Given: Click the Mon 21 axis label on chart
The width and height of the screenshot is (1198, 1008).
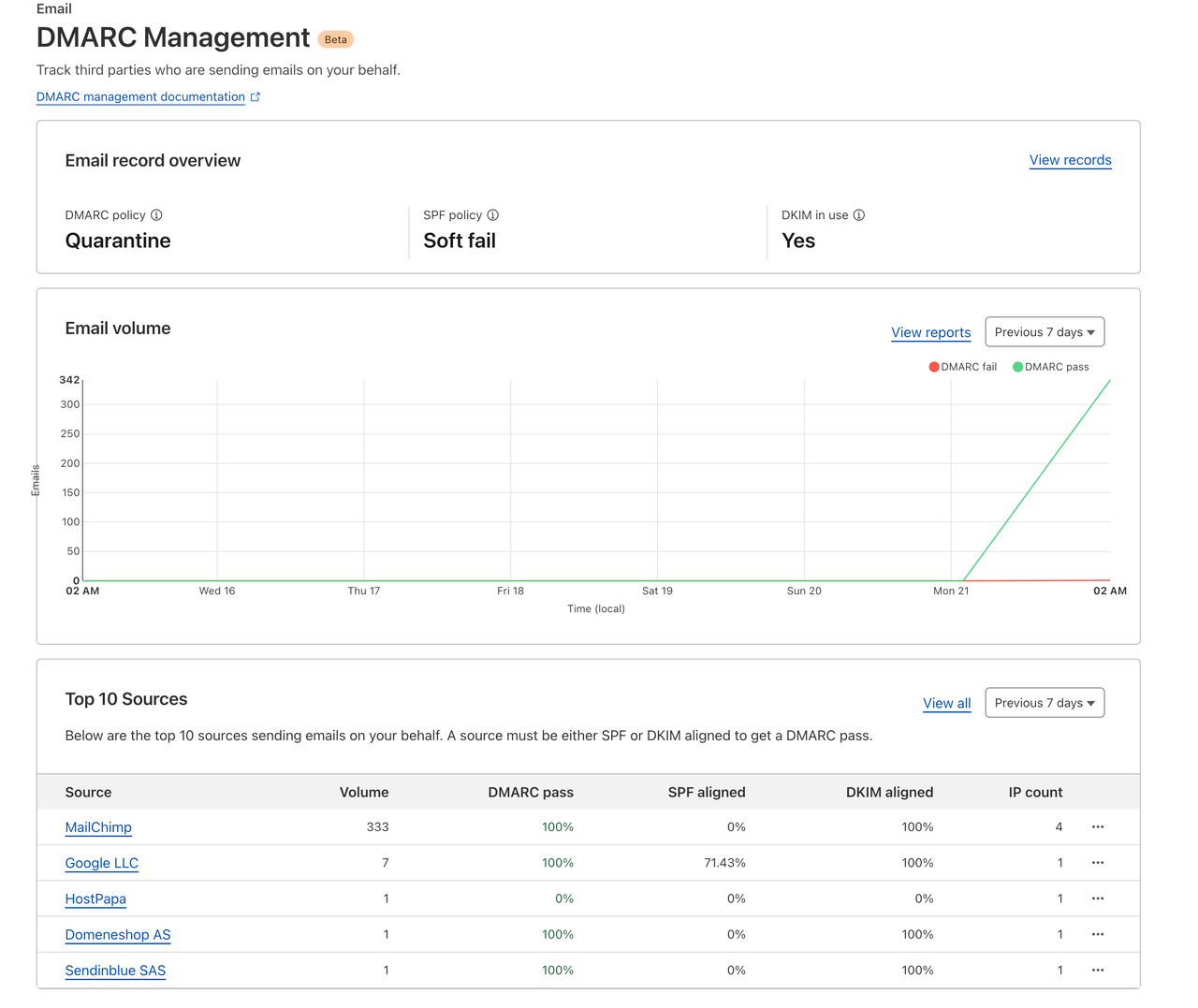Looking at the screenshot, I should coord(951,591).
